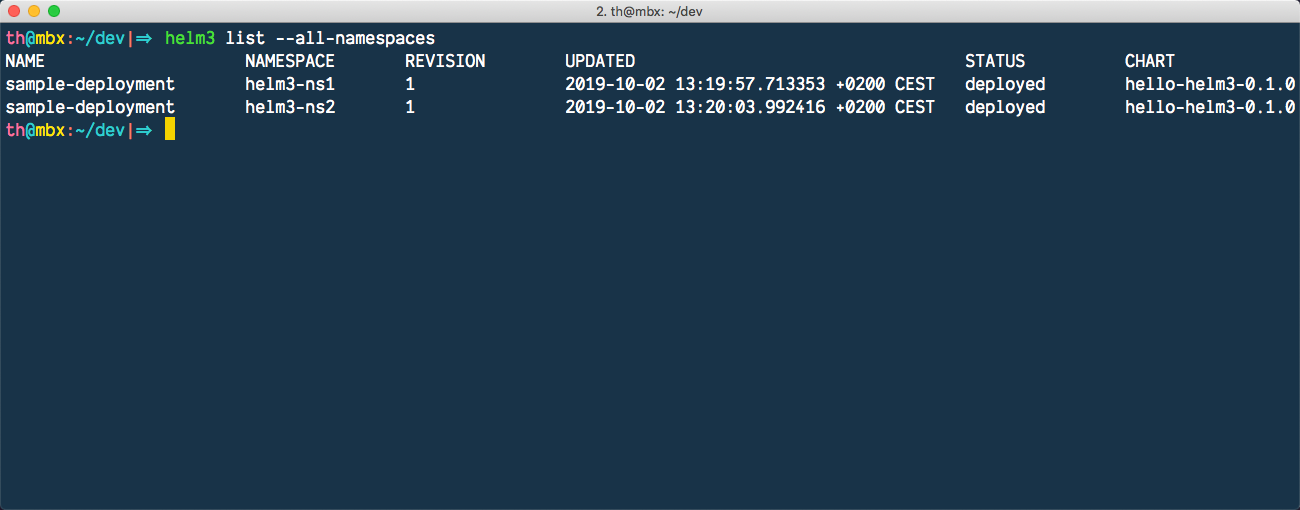1300x510 pixels.
Task: Click the REVISION column header
Action: 445,61
